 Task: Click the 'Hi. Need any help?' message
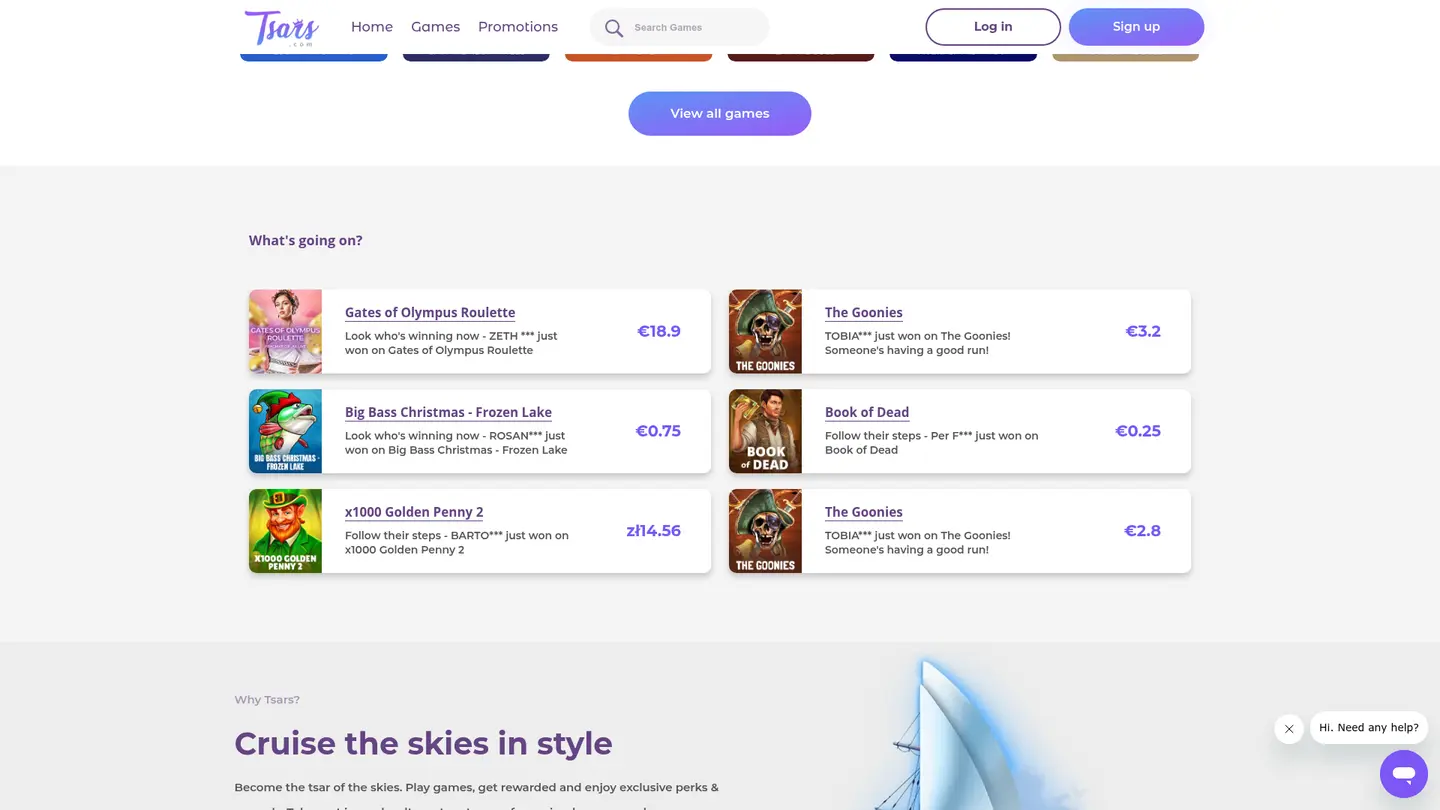coord(1369,728)
